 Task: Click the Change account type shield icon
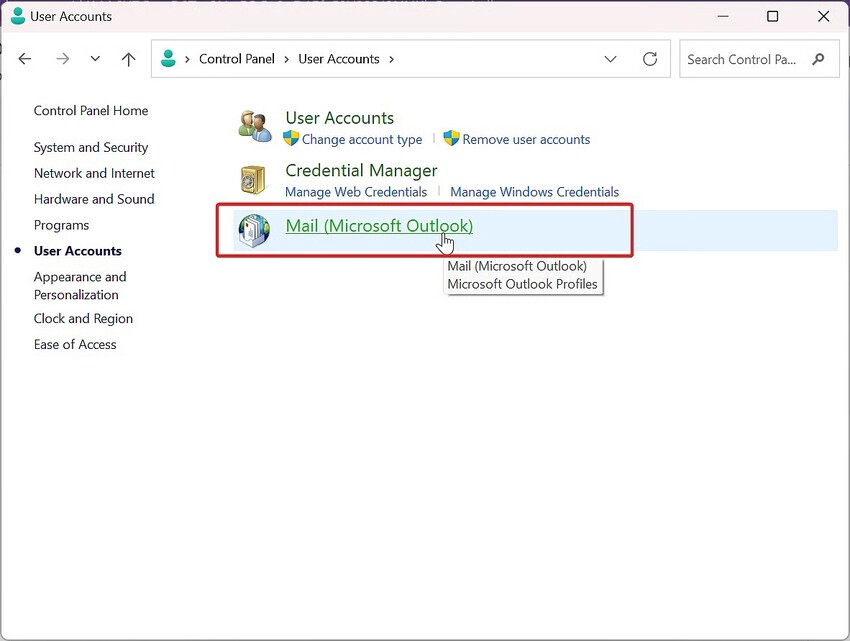pyautogui.click(x=289, y=140)
